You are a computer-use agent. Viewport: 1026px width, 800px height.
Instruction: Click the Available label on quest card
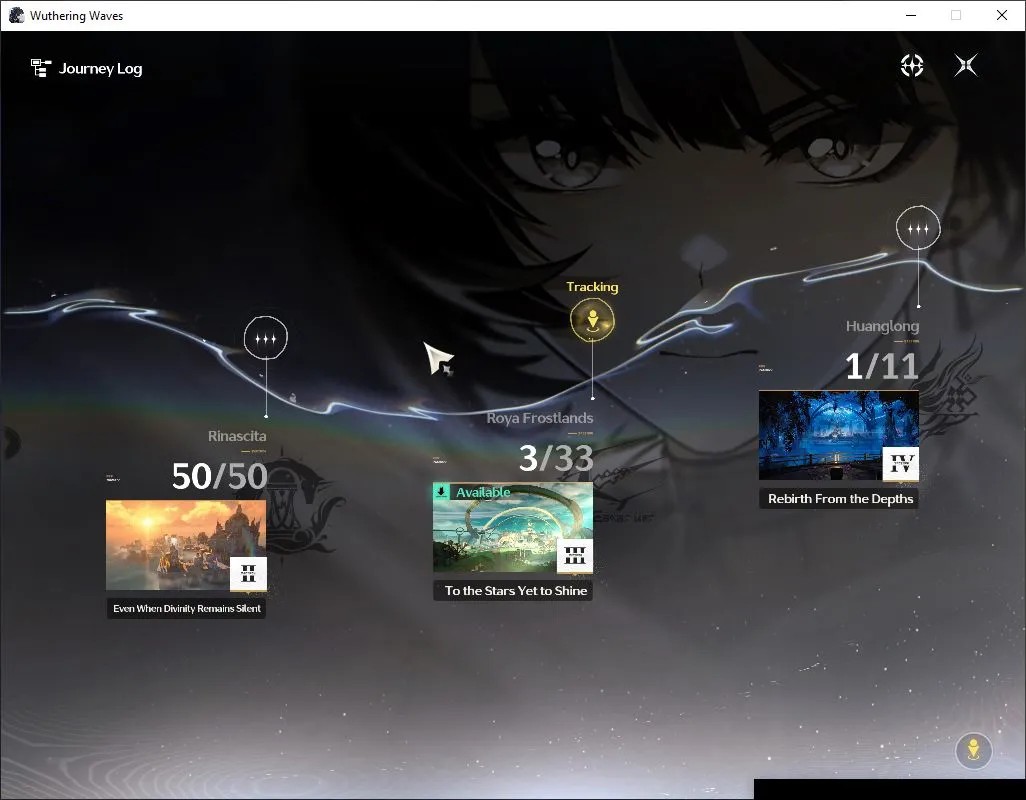tap(483, 492)
